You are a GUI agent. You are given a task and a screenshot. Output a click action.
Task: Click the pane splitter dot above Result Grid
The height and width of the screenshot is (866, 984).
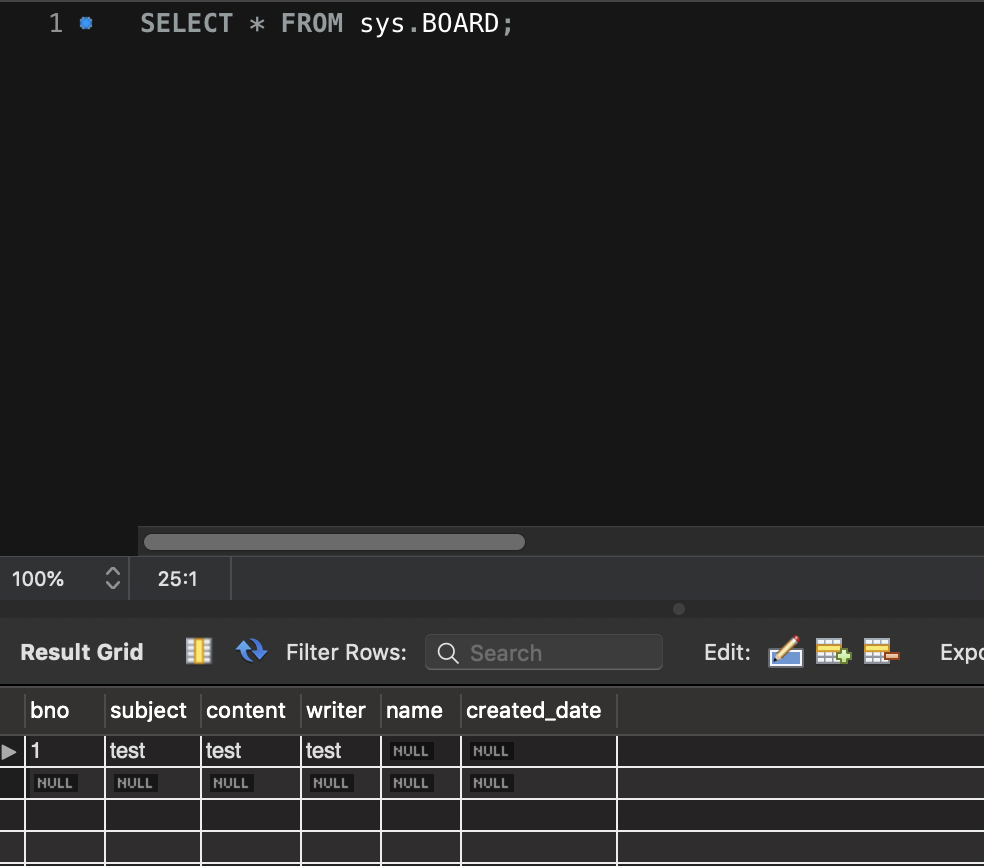click(x=679, y=609)
